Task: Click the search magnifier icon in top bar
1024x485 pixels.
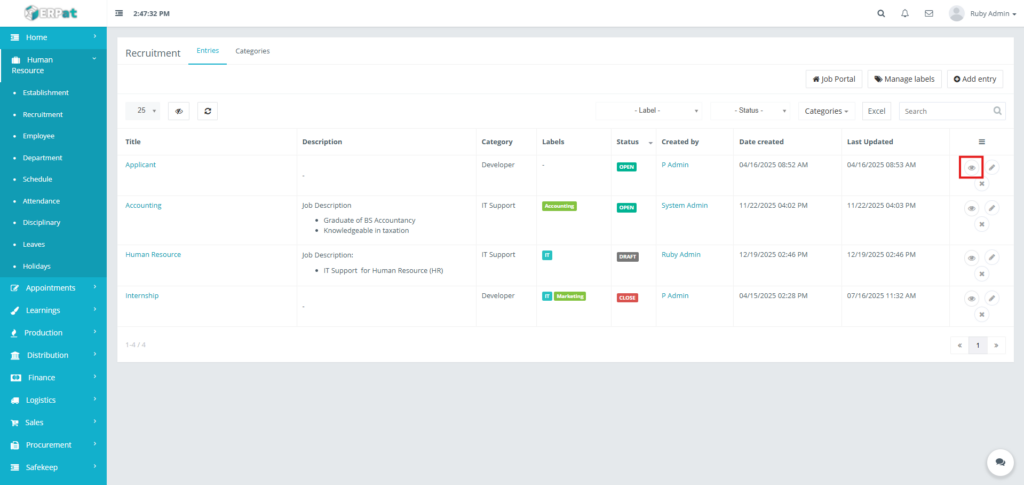Action: [880, 14]
